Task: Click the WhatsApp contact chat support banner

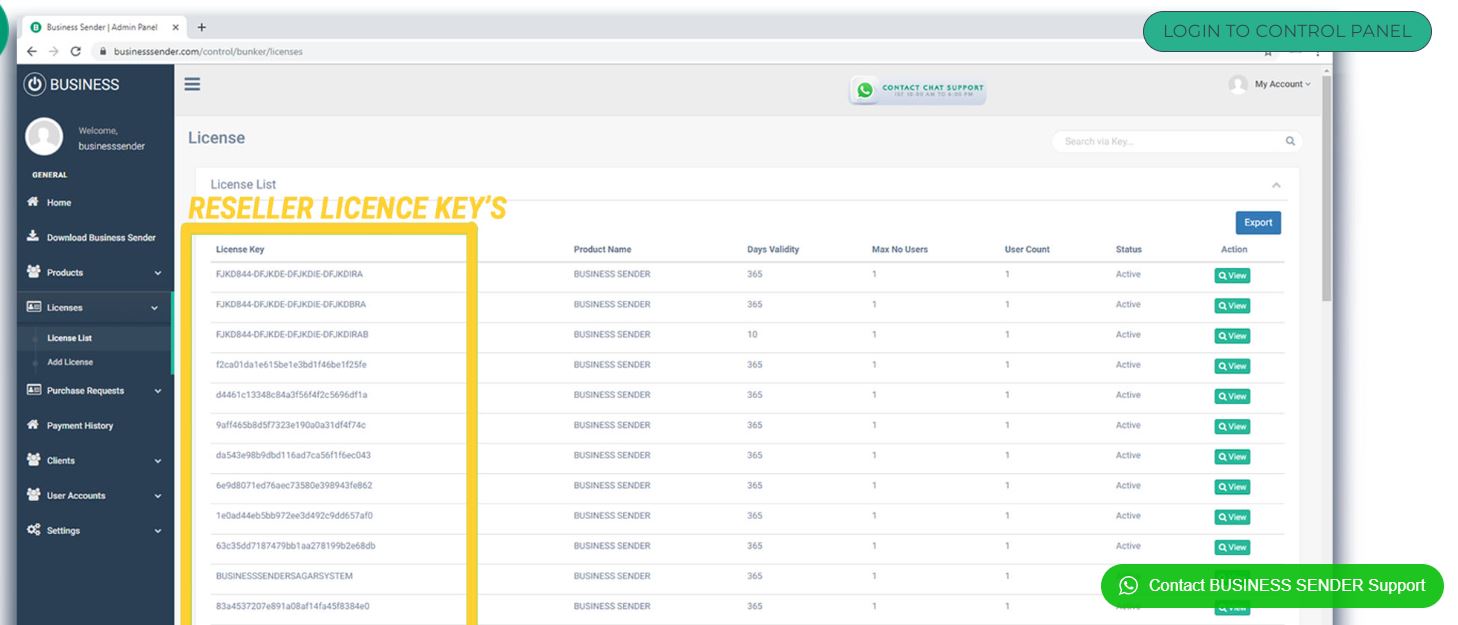Action: (918, 90)
